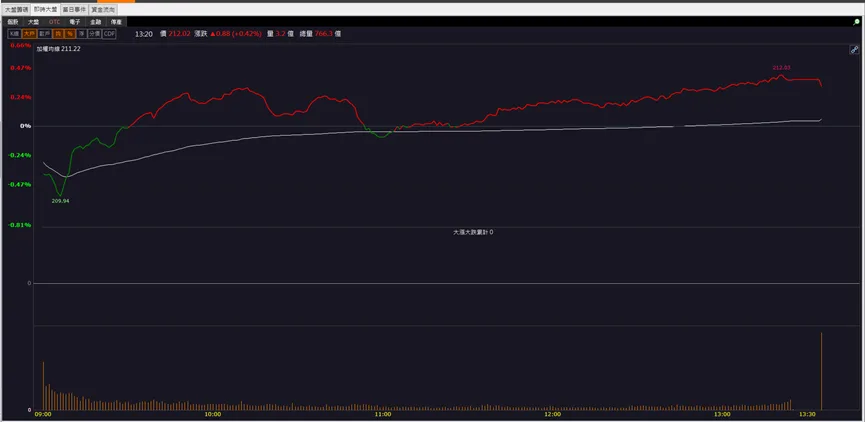Click the 209.94 low price marker

[x=60, y=201]
